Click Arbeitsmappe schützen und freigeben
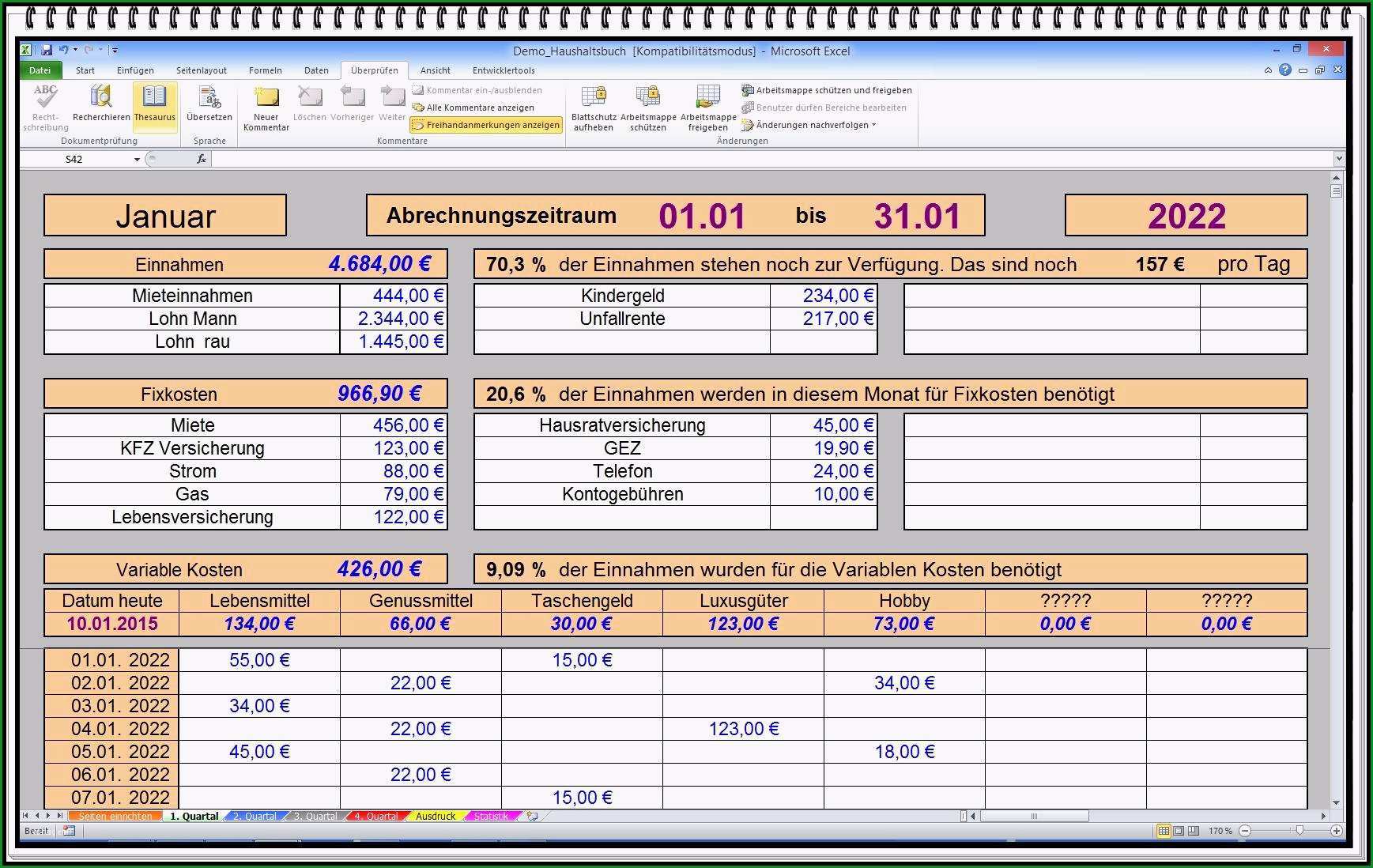 (x=827, y=90)
